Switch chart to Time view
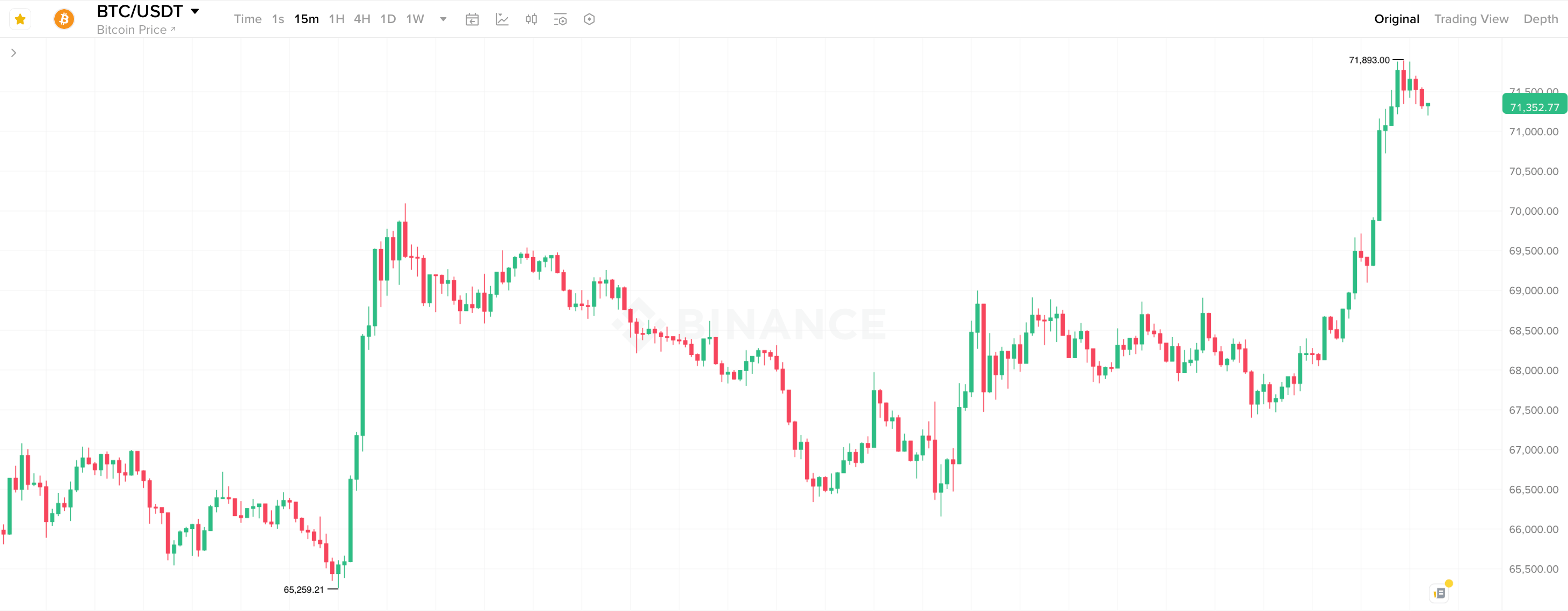 [x=247, y=19]
